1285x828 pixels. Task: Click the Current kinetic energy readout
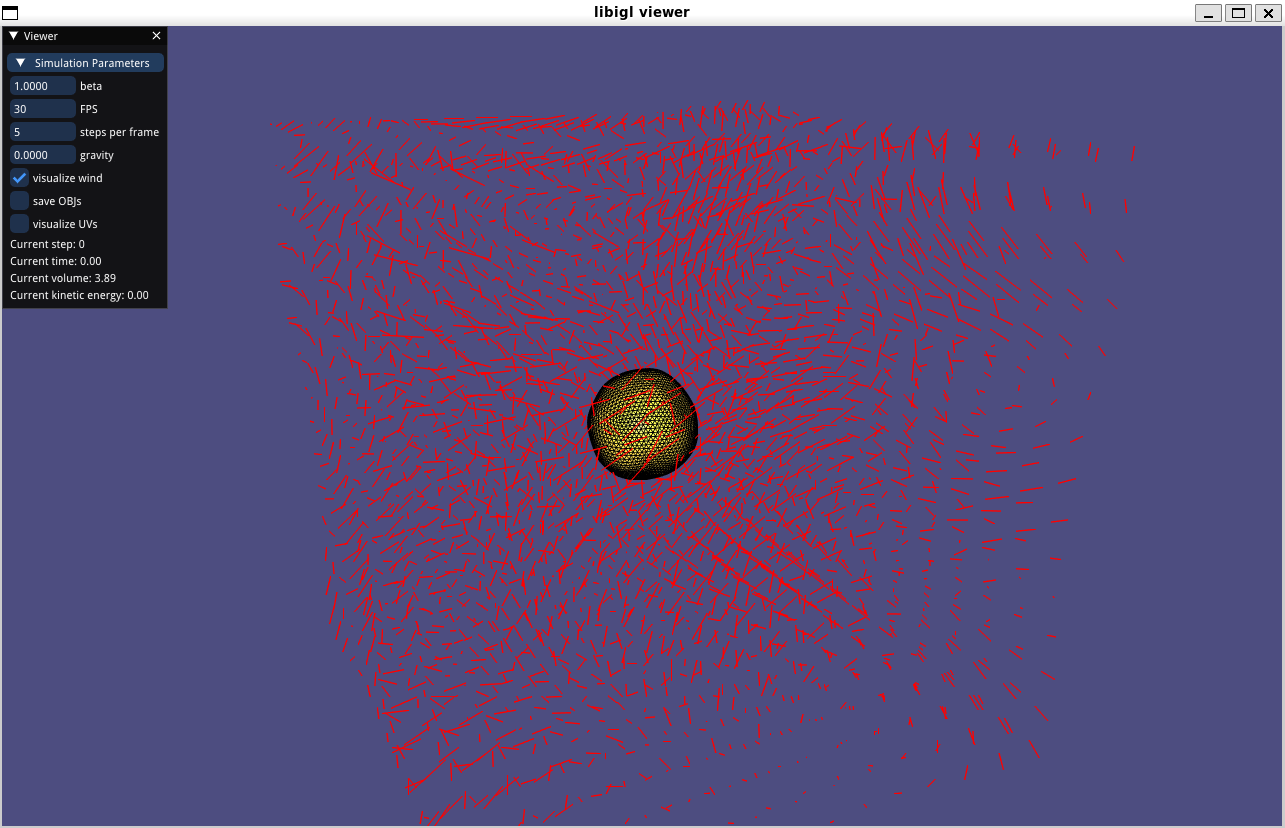(79, 295)
